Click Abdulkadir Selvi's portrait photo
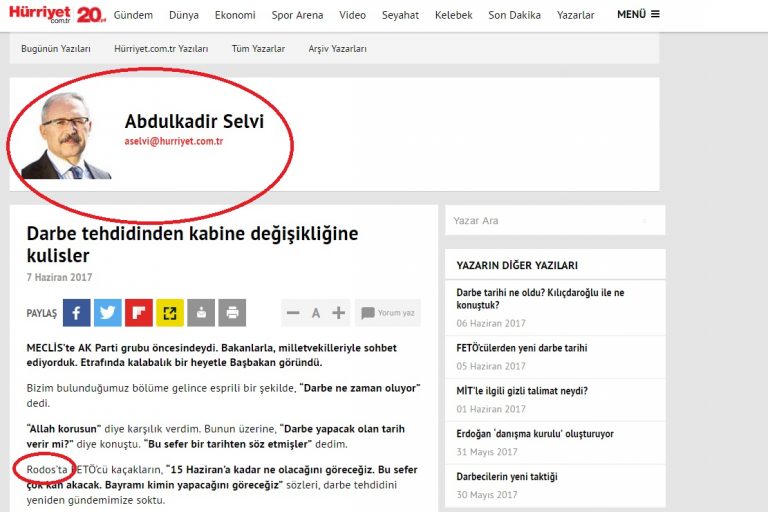 point(66,136)
